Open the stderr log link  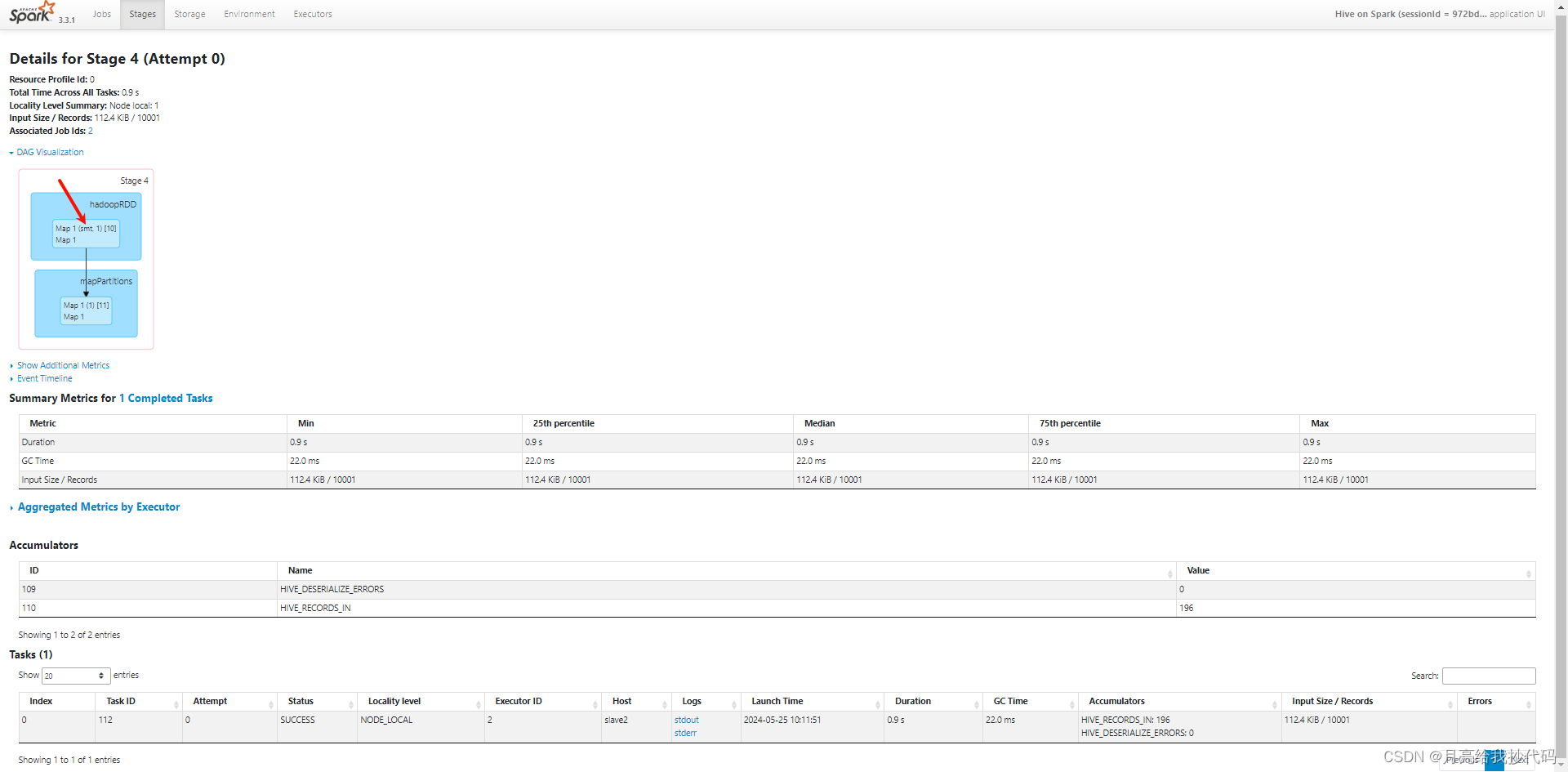click(685, 733)
